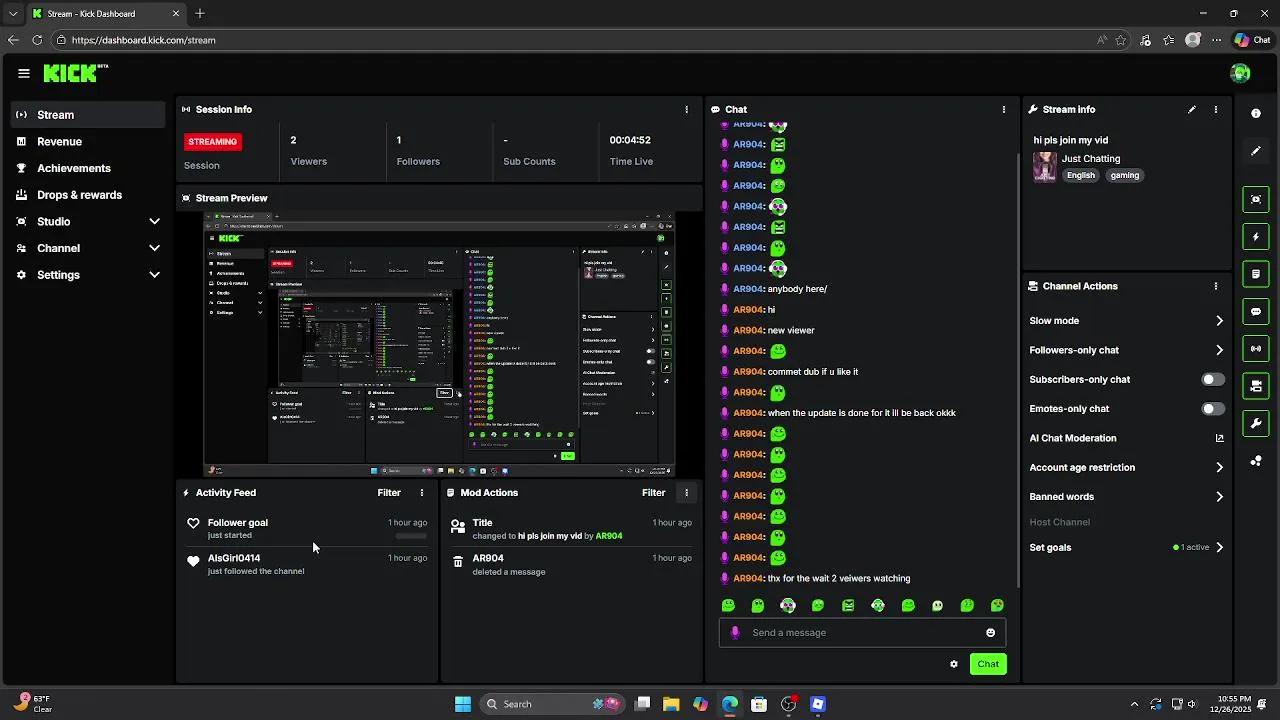Viewport: 1280px width, 720px height.
Task: Click the three-circles icon at rail bottom
Action: point(1256,461)
